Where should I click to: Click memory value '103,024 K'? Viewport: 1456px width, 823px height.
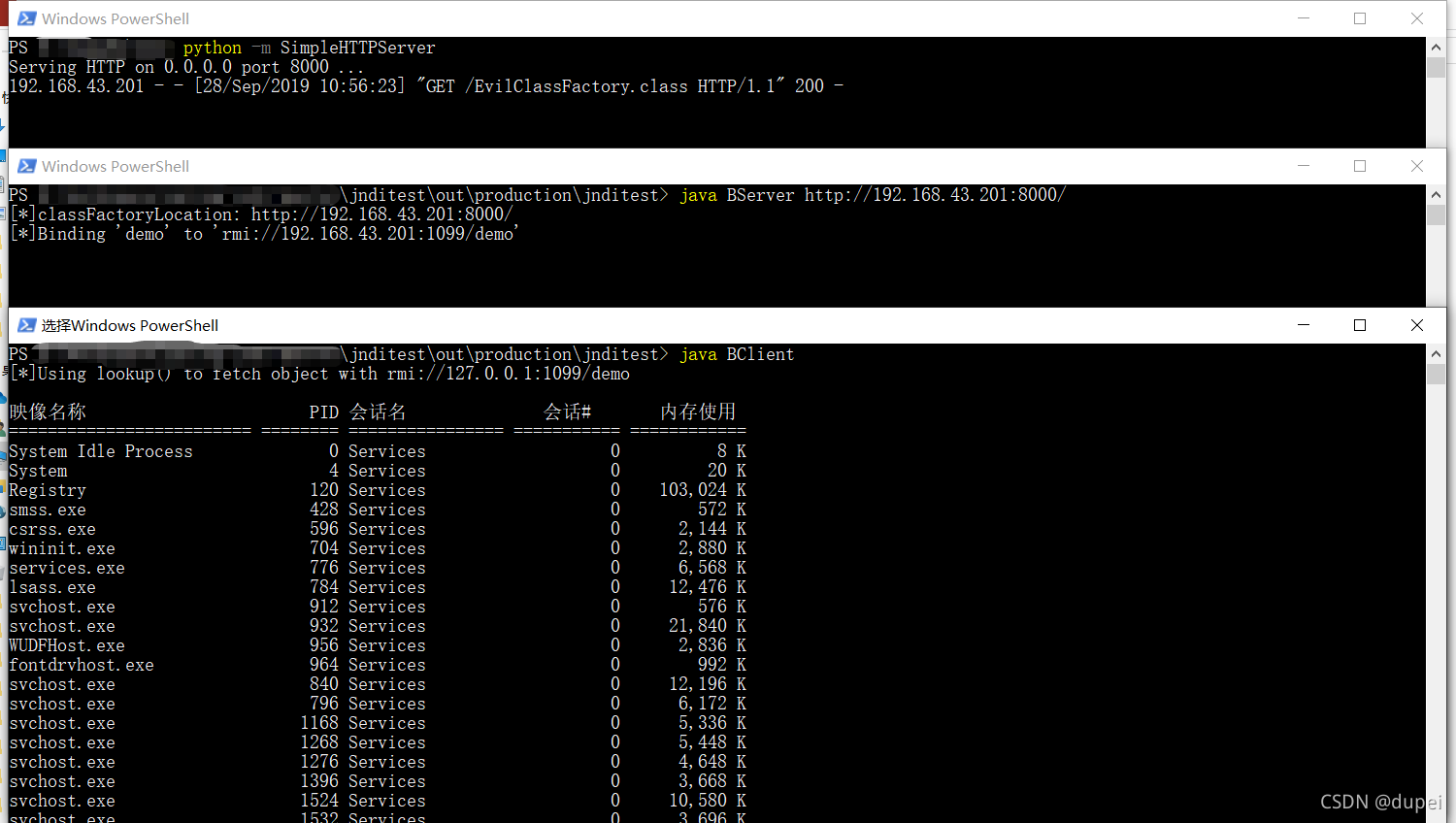click(703, 490)
